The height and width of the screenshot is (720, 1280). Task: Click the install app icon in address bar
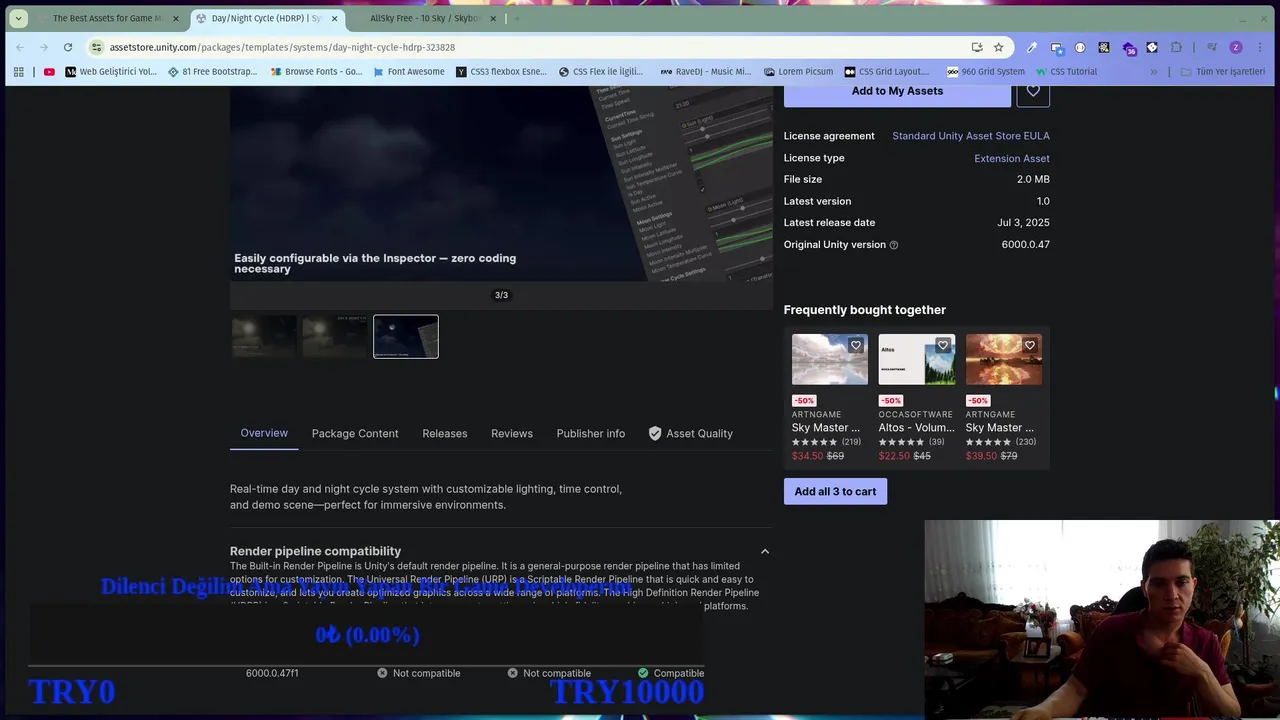tap(977, 47)
